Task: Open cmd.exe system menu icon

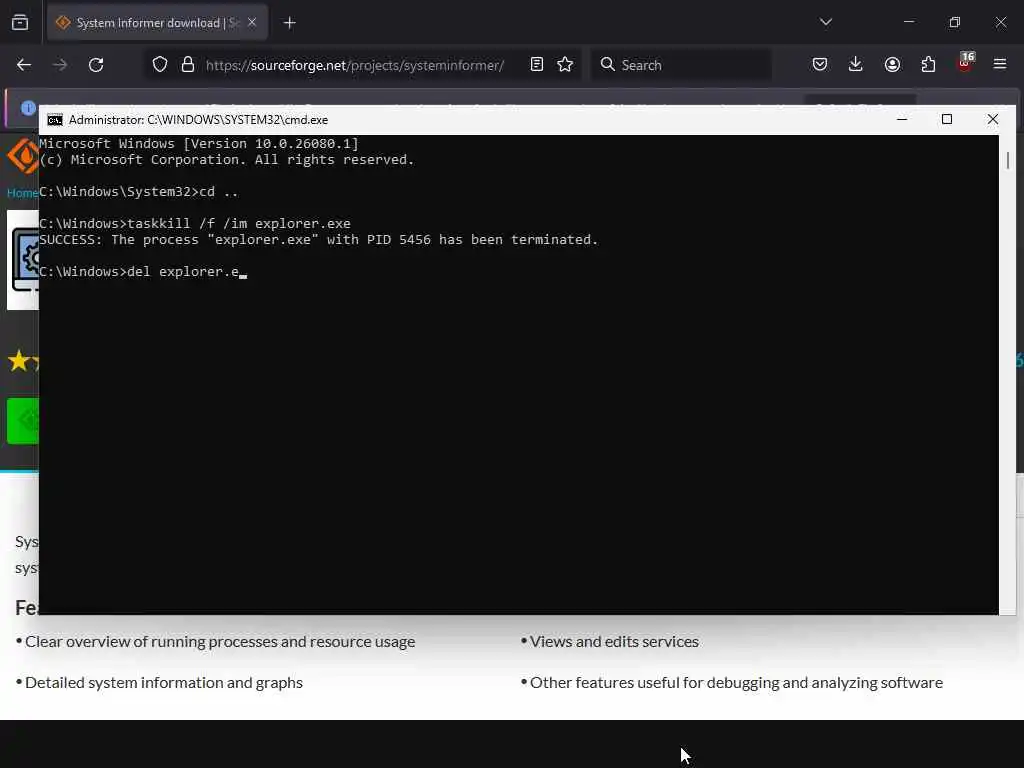Action: [55, 120]
